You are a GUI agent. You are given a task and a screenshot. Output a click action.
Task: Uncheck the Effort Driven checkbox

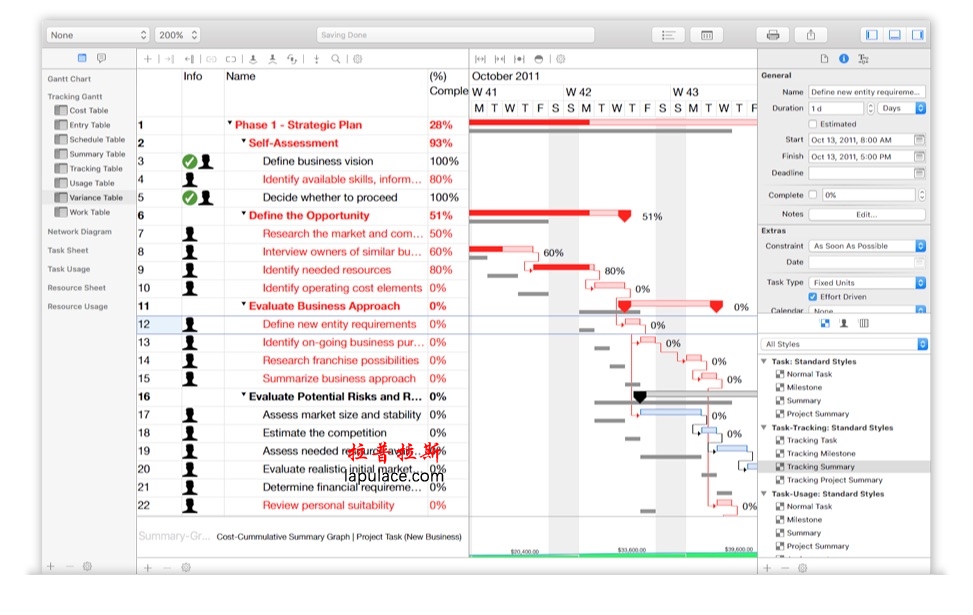[813, 297]
